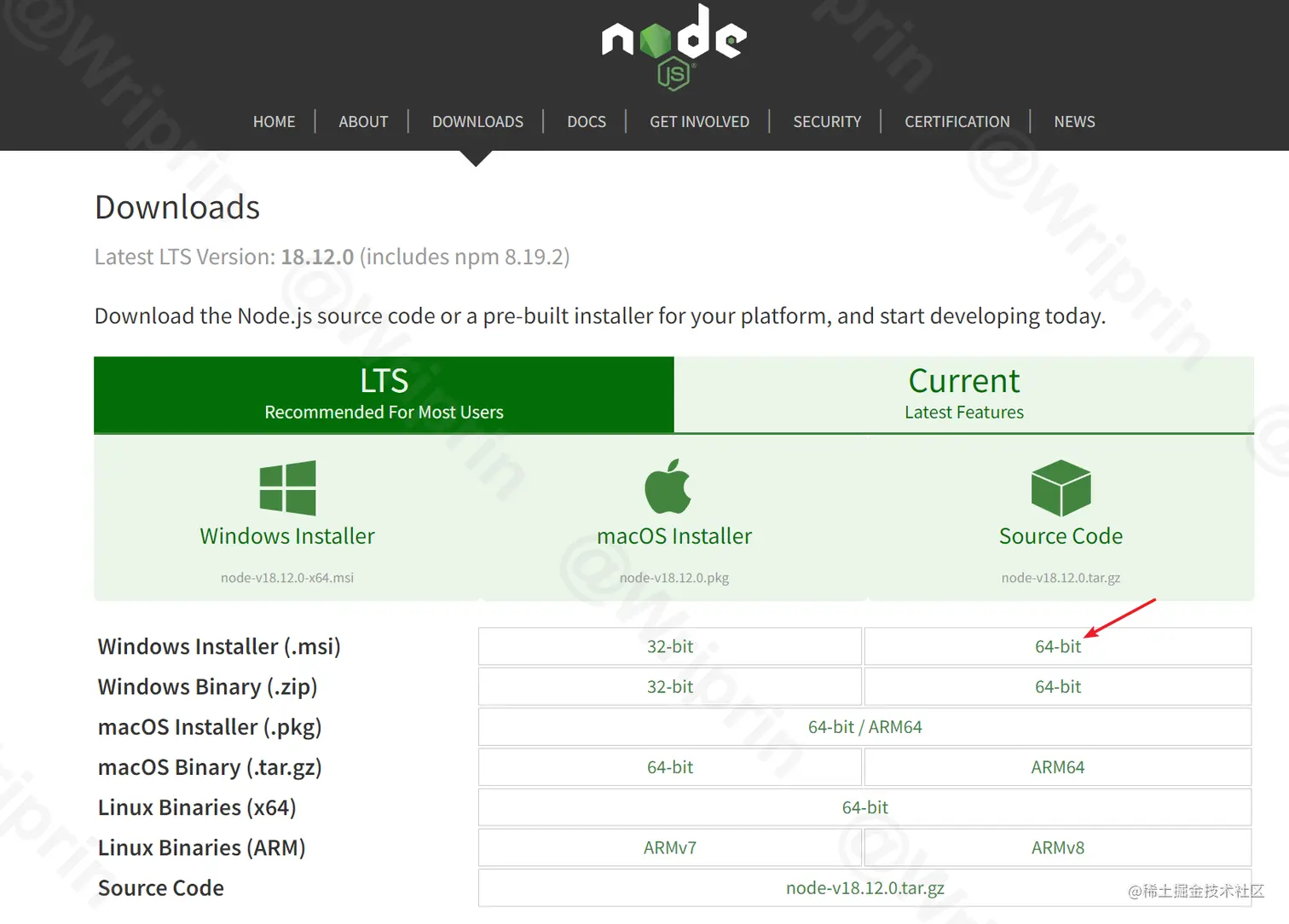Image resolution: width=1289 pixels, height=924 pixels.
Task: Download the 32-bit Windows Binary (.zip)
Action: 669,686
